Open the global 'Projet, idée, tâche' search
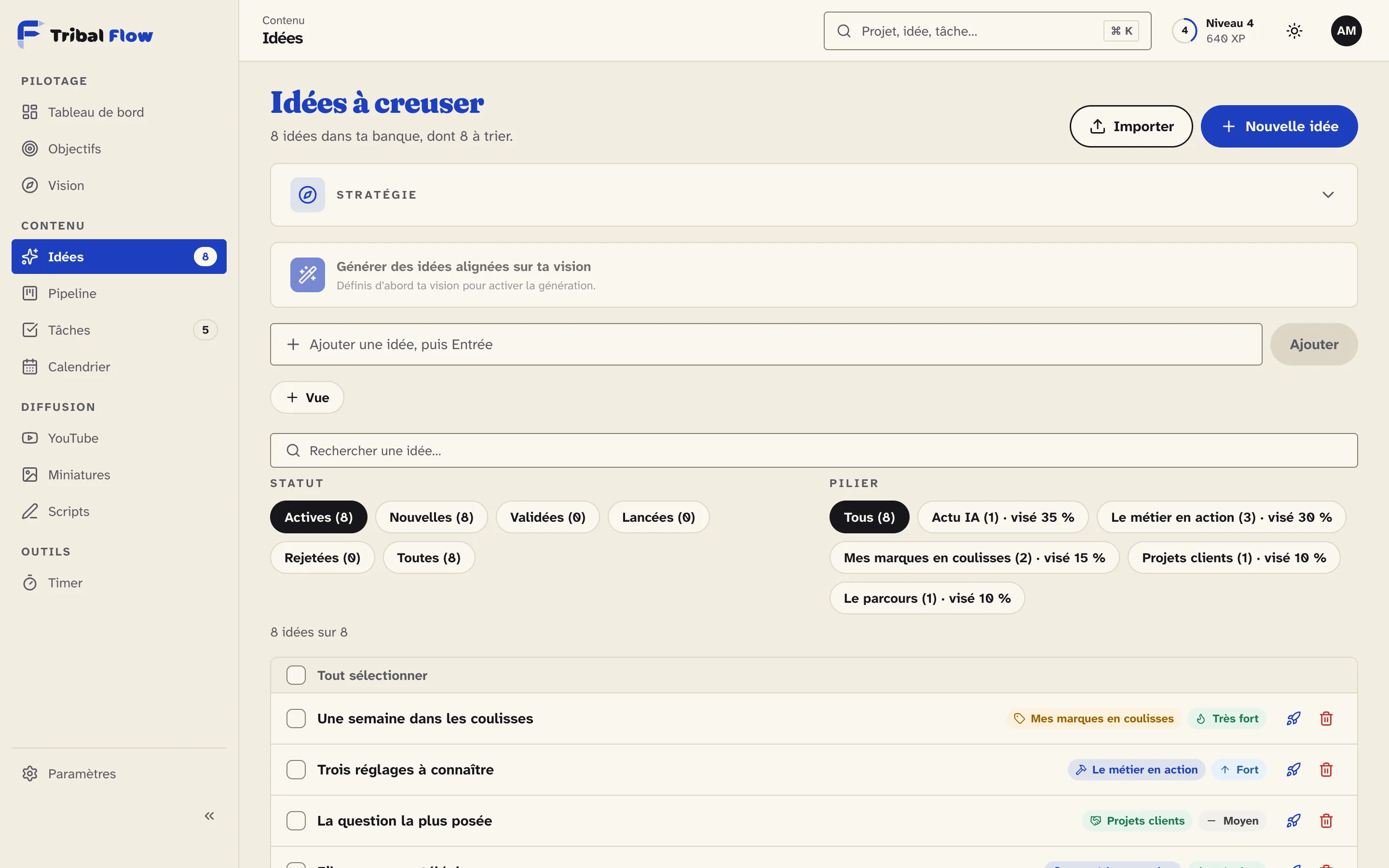This screenshot has height=868, width=1389. point(987,31)
